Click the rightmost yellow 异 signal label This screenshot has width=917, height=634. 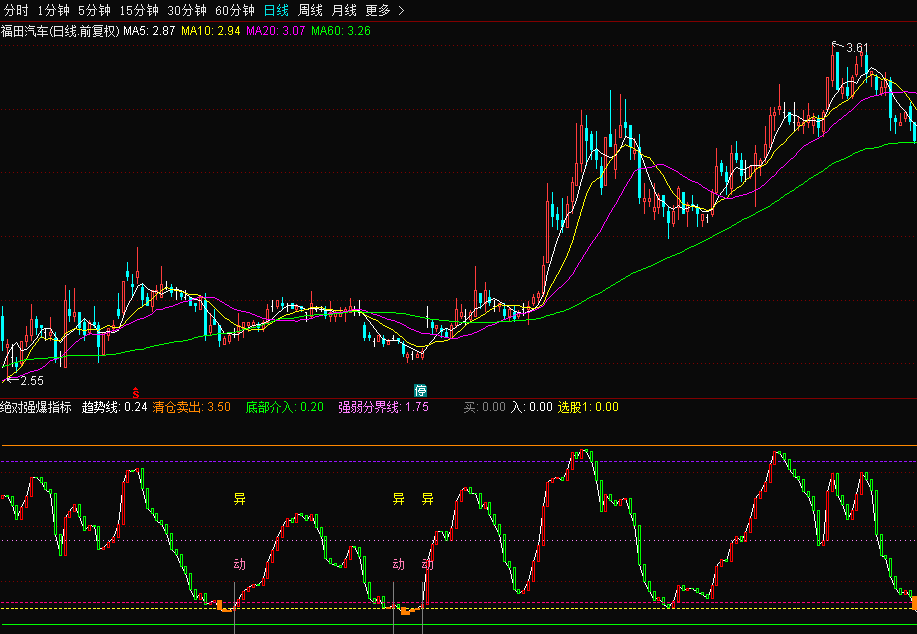point(428,499)
